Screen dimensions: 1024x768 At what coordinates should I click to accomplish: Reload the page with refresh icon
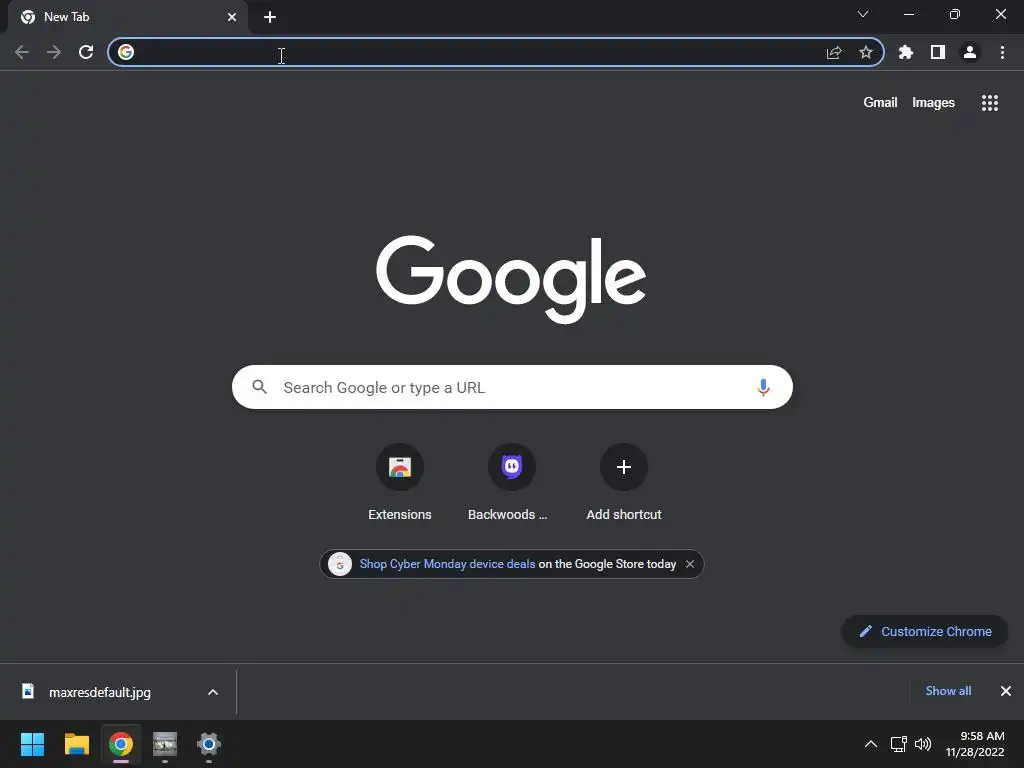point(86,52)
